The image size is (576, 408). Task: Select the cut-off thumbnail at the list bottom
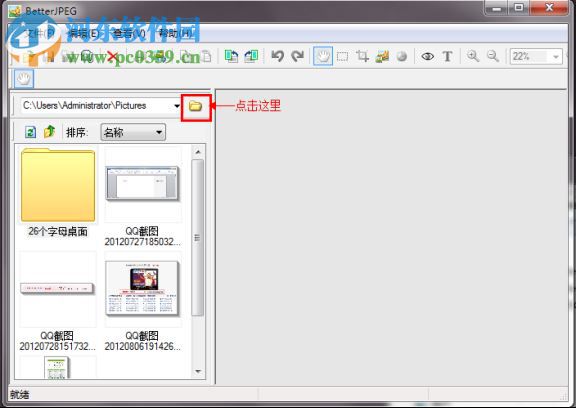[x=57, y=367]
